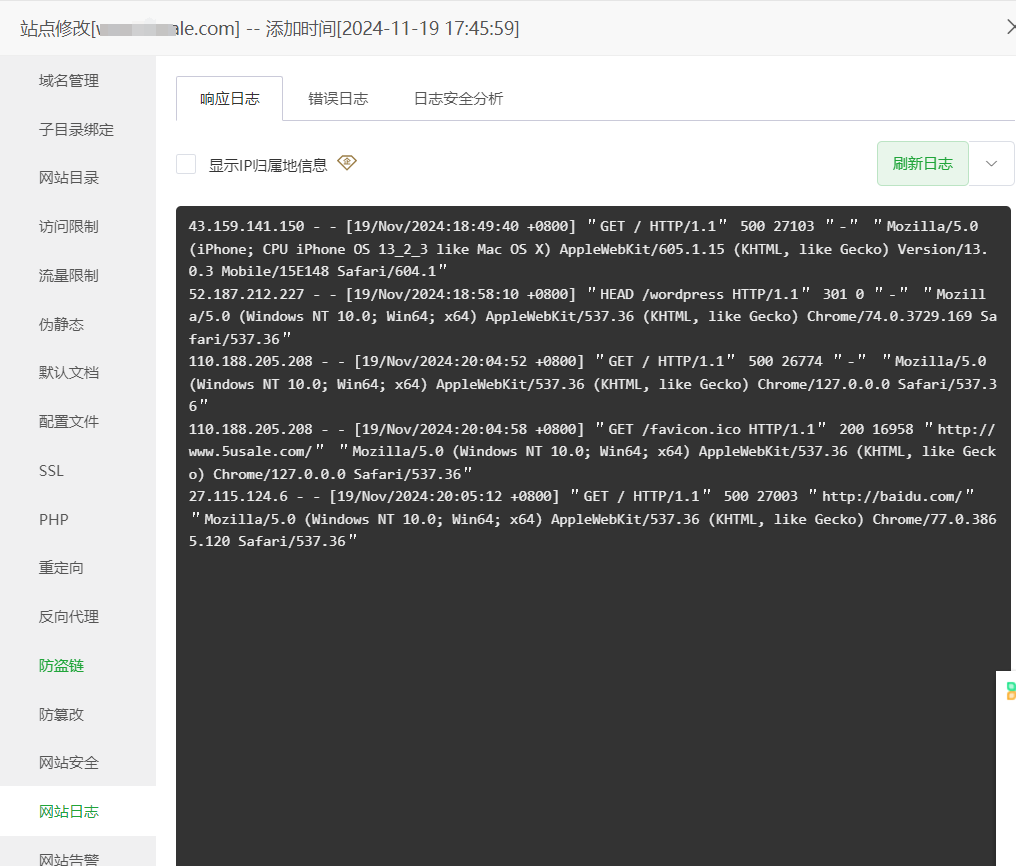Image resolution: width=1016 pixels, height=866 pixels.
Task: Switch to 响应日志 tab
Action: [229, 98]
